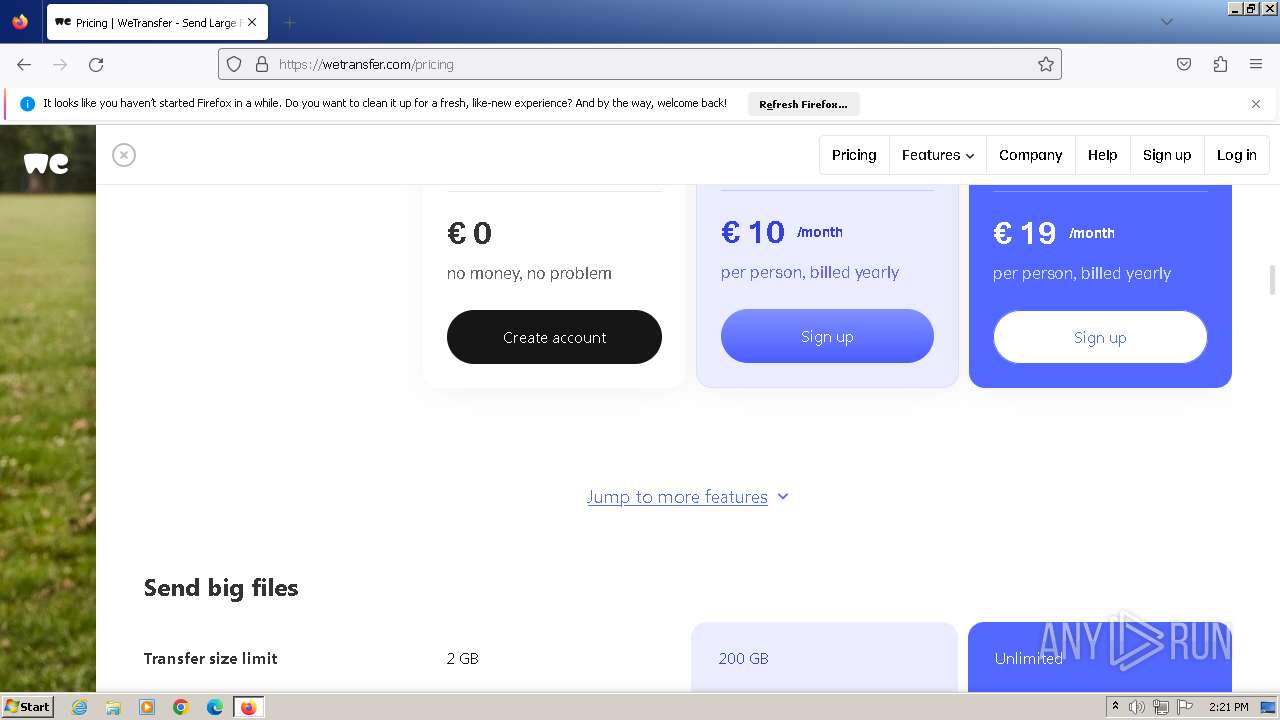Click the browser back arrow

24,64
